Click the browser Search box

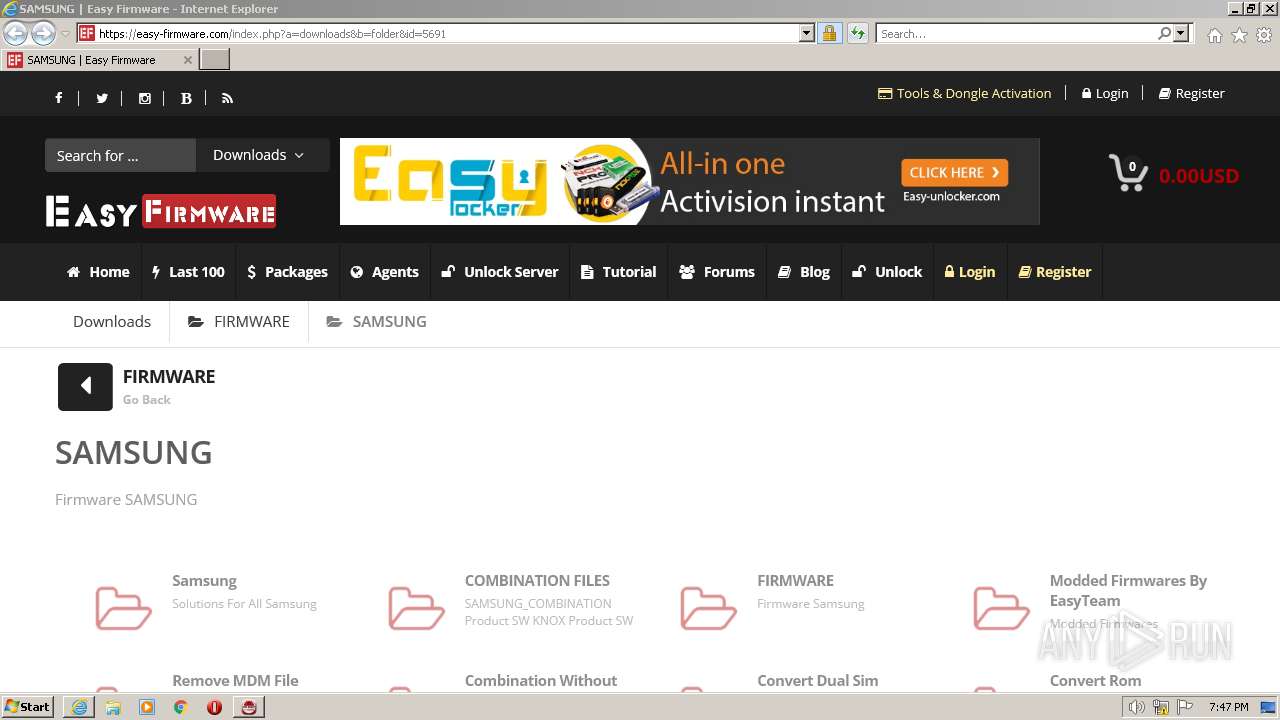click(x=1017, y=33)
